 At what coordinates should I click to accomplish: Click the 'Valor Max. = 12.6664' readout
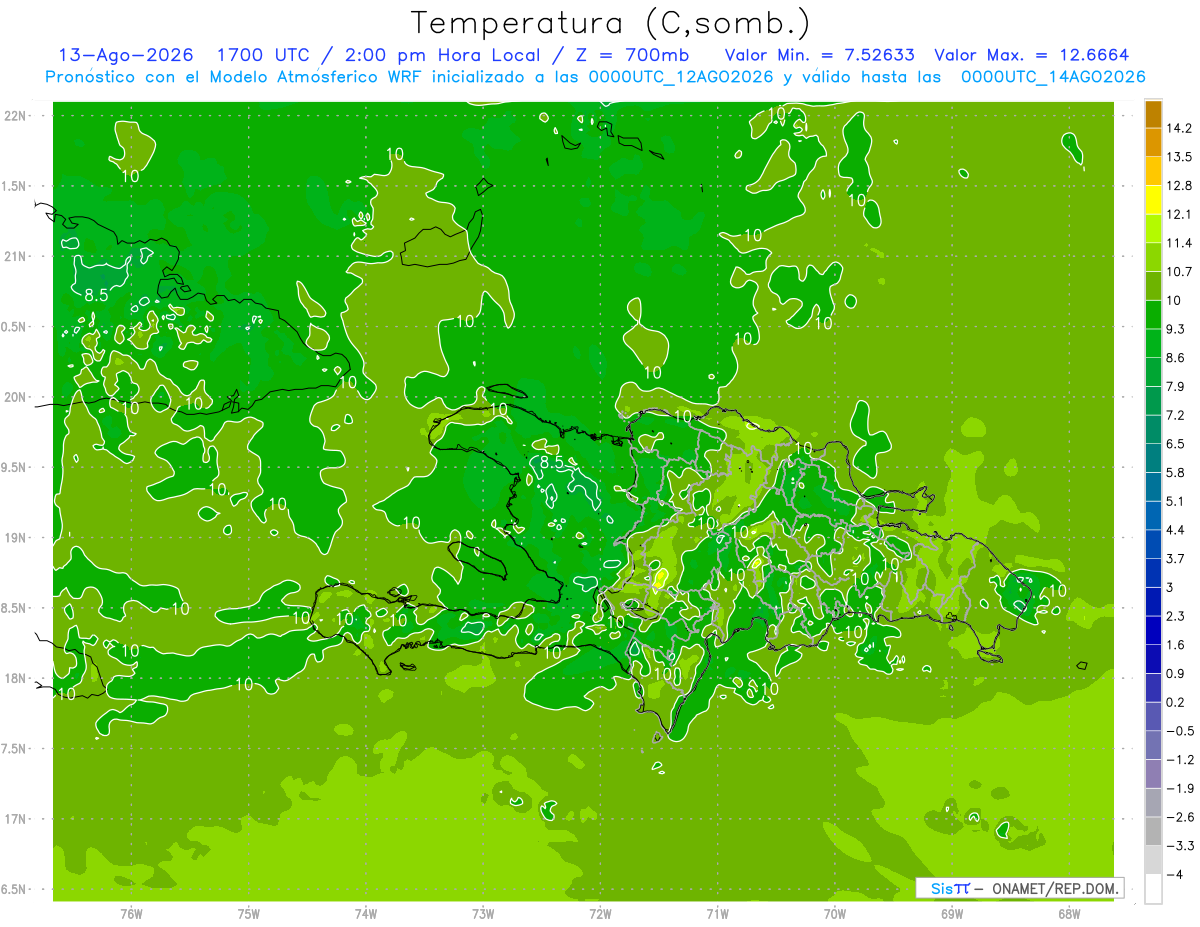1032,55
